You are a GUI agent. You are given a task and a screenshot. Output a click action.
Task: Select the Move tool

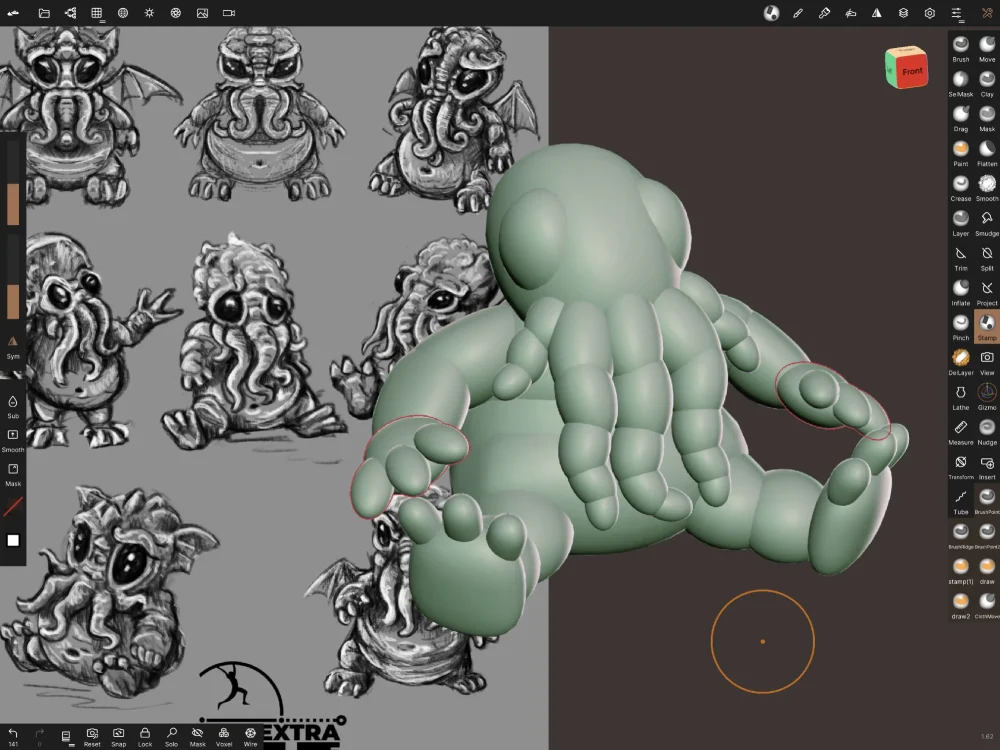[x=987, y=48]
